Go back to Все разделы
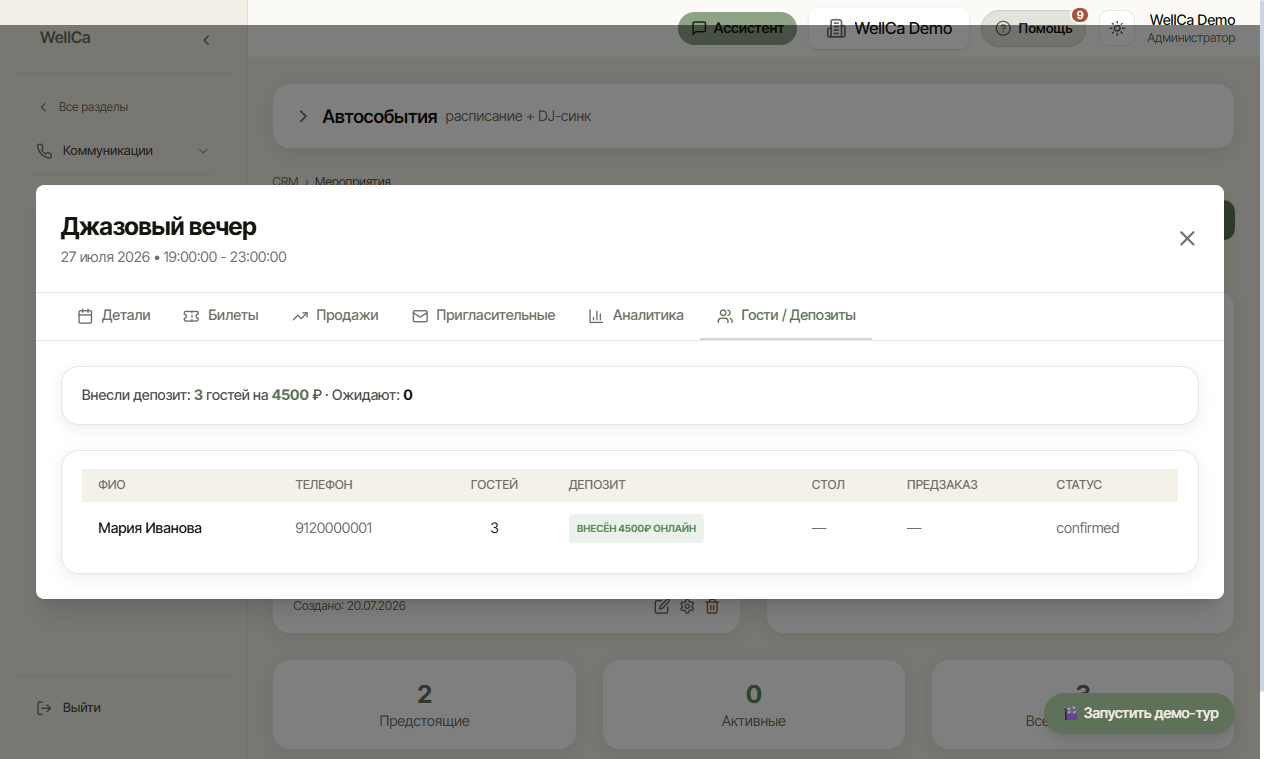This screenshot has width=1264, height=759. tap(84, 107)
